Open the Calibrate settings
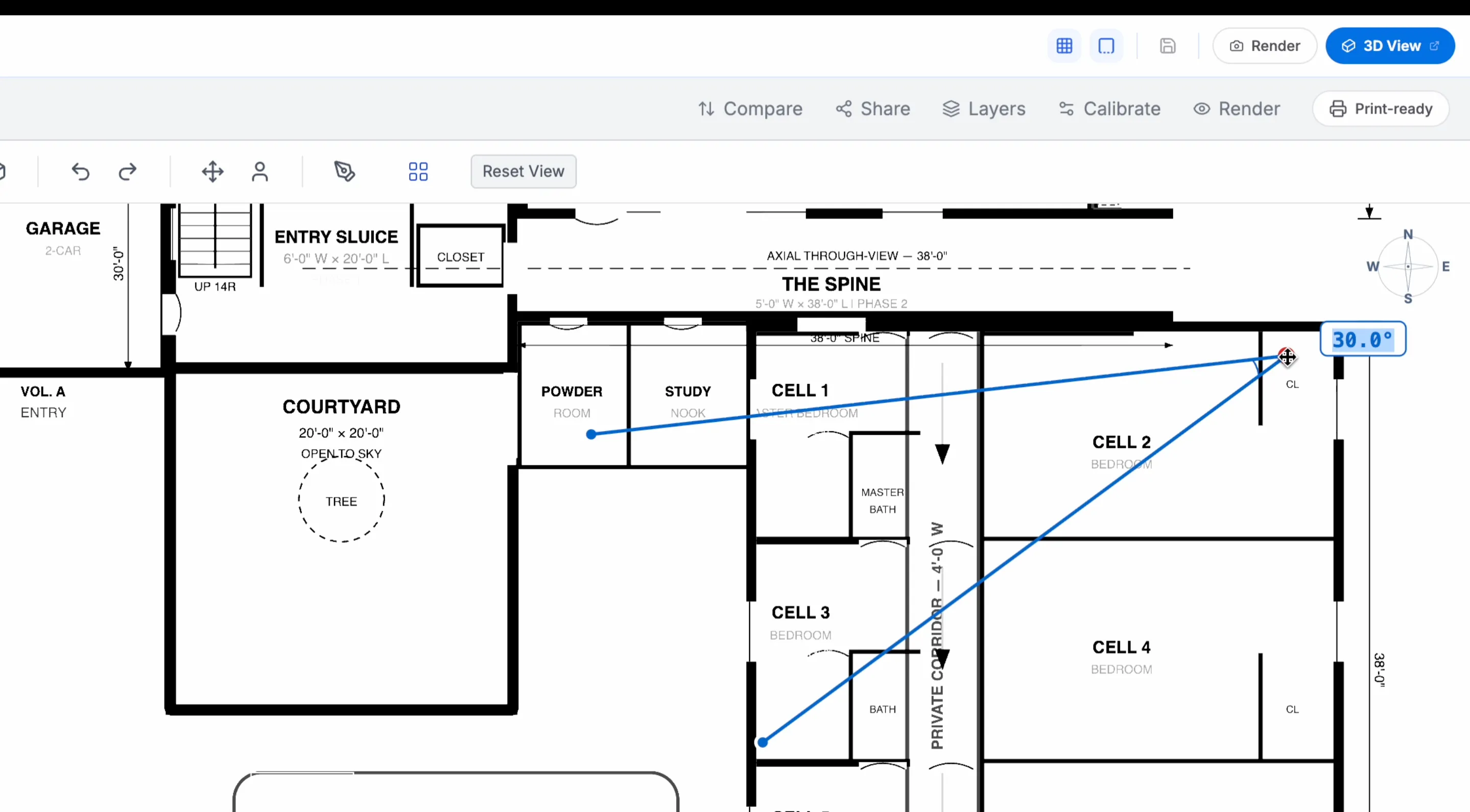This screenshot has height=812, width=1470. (1109, 108)
